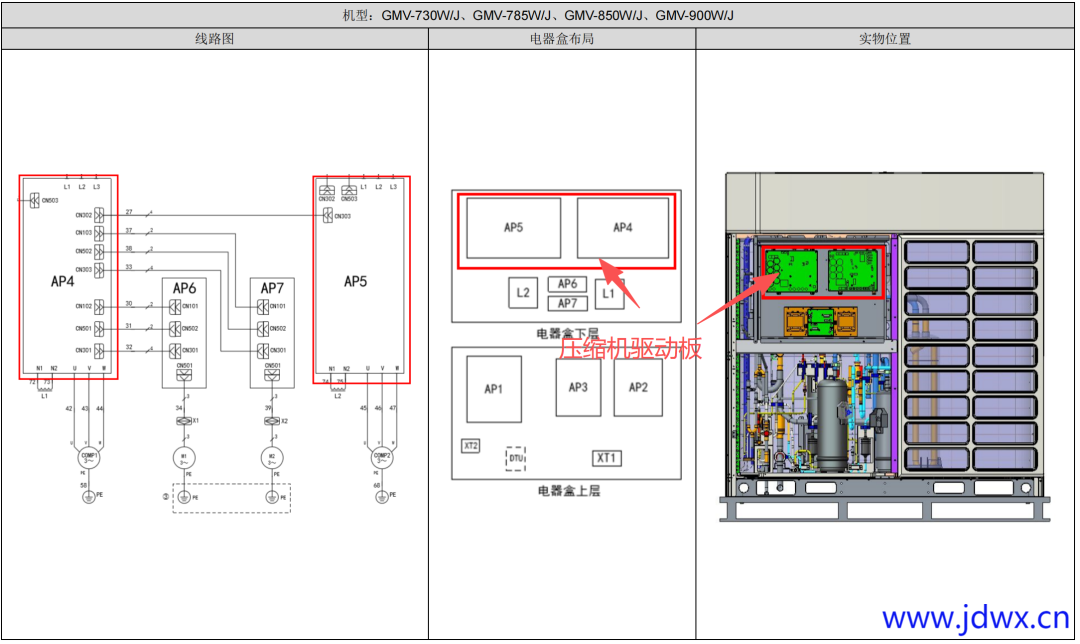Click the AP1 board in upper layer layout
This screenshot has height=644, width=1080.
click(493, 389)
